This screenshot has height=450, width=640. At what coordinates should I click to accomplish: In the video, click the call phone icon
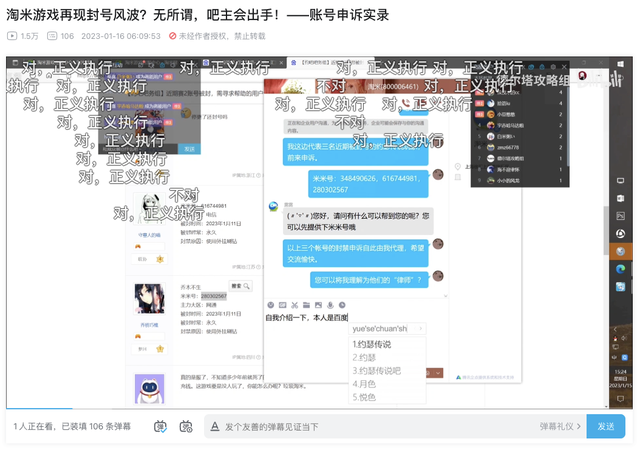(406, 103)
